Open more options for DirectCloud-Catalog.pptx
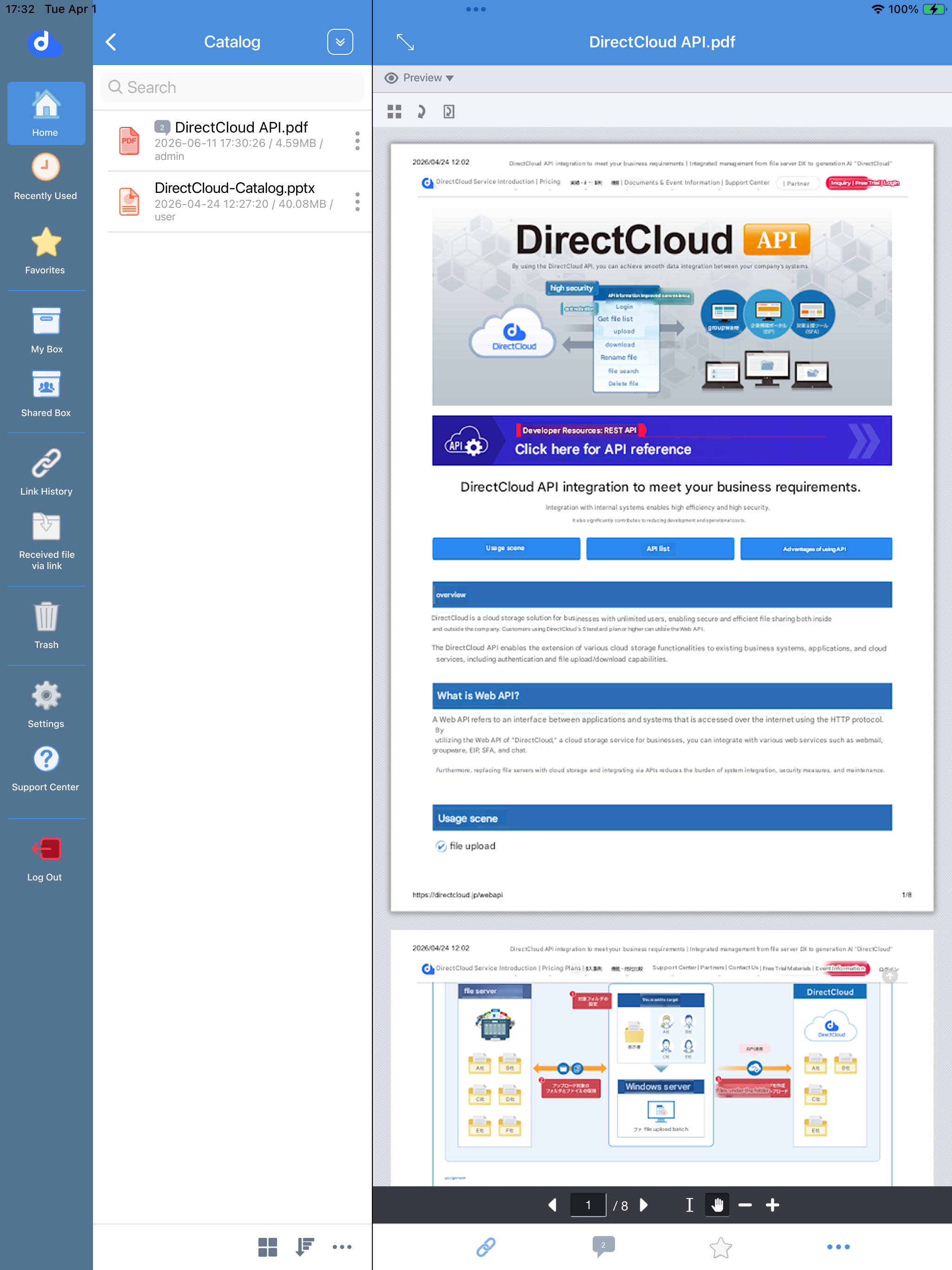 pyautogui.click(x=357, y=202)
